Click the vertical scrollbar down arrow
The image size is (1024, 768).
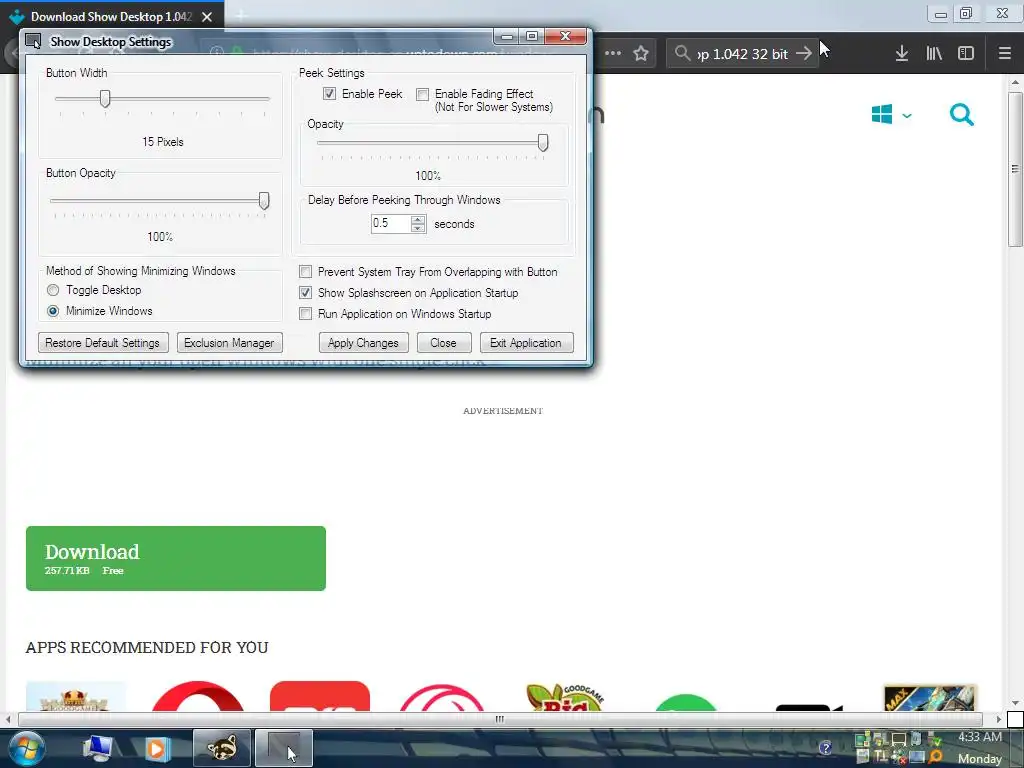(1014, 704)
